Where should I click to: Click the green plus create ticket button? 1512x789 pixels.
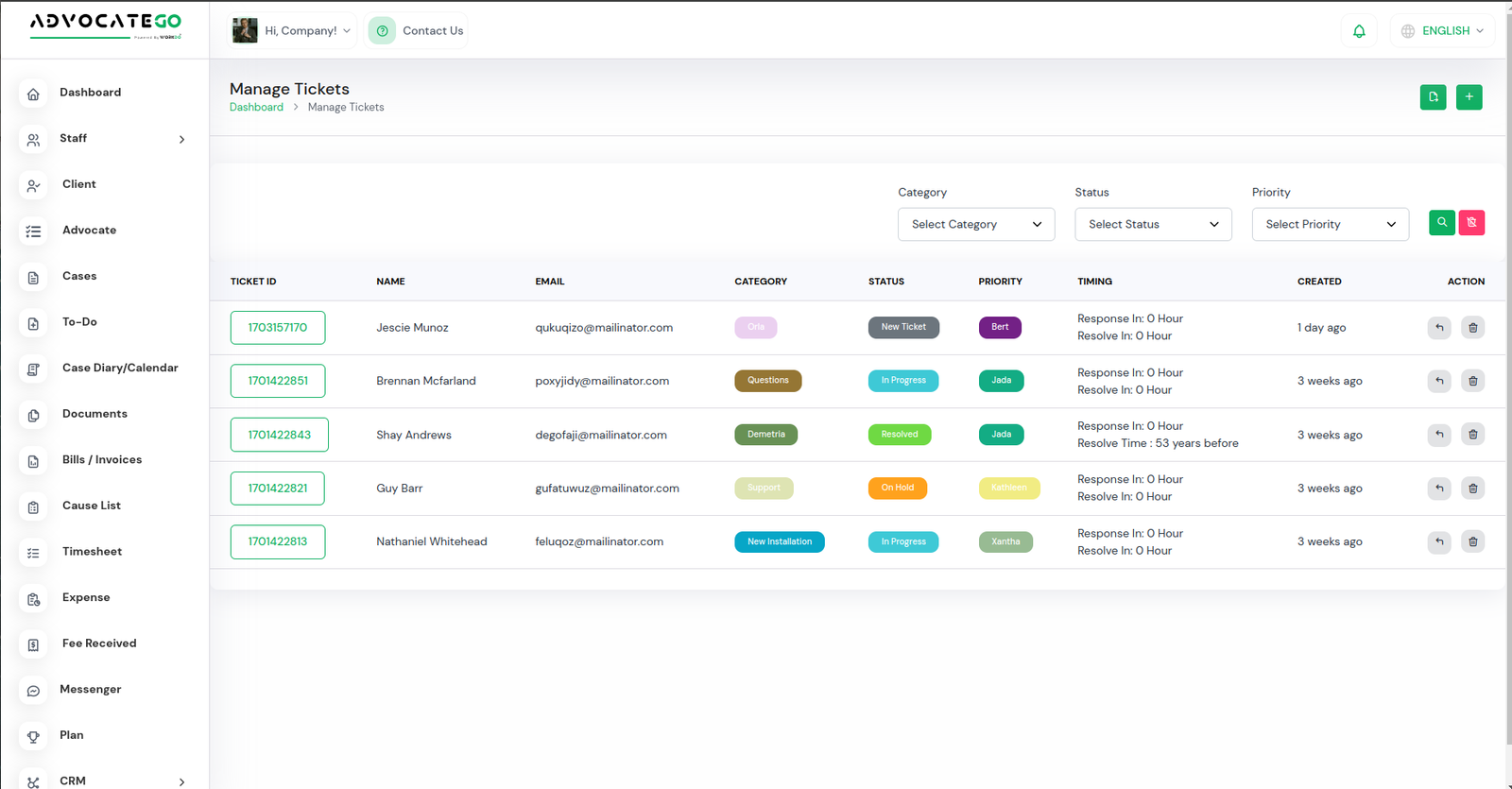pos(1469,97)
